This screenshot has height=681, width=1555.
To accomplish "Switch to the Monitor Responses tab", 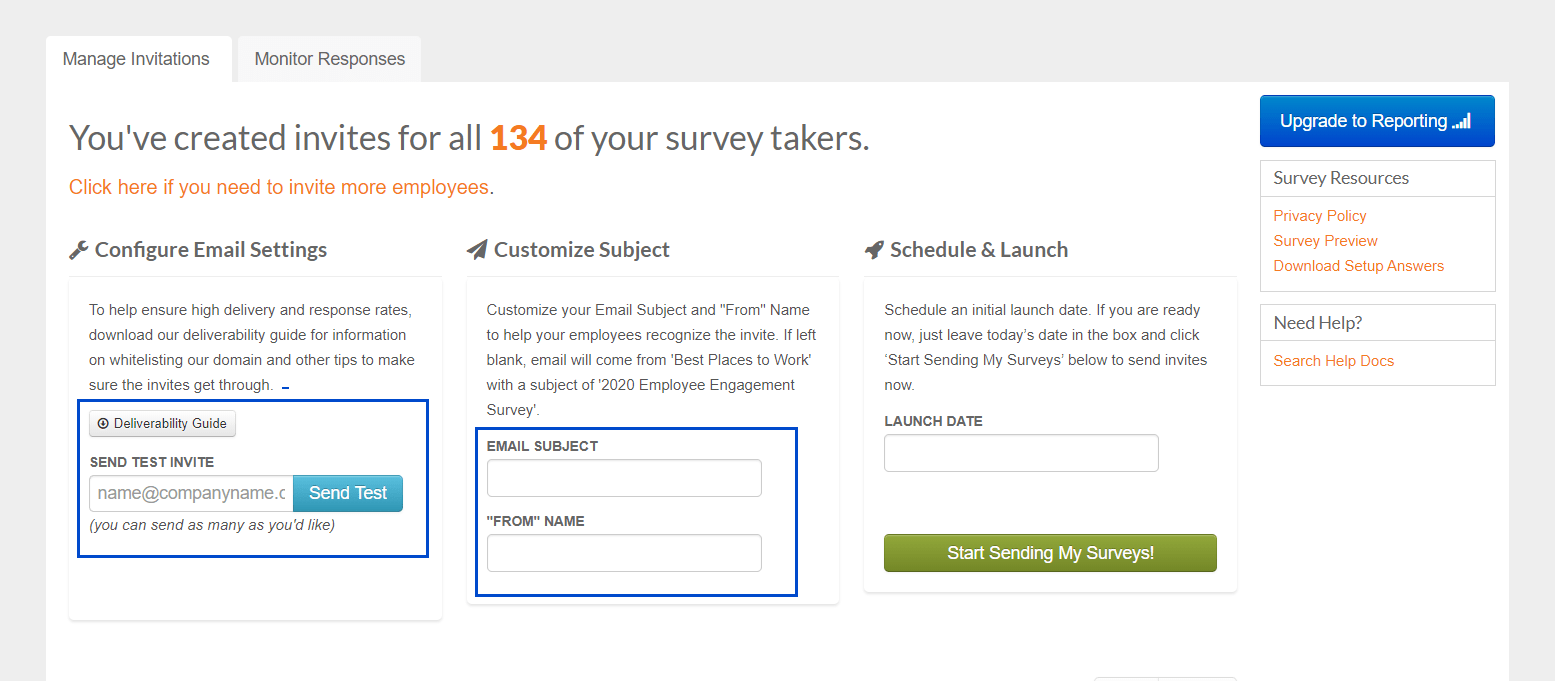I will (328, 59).
